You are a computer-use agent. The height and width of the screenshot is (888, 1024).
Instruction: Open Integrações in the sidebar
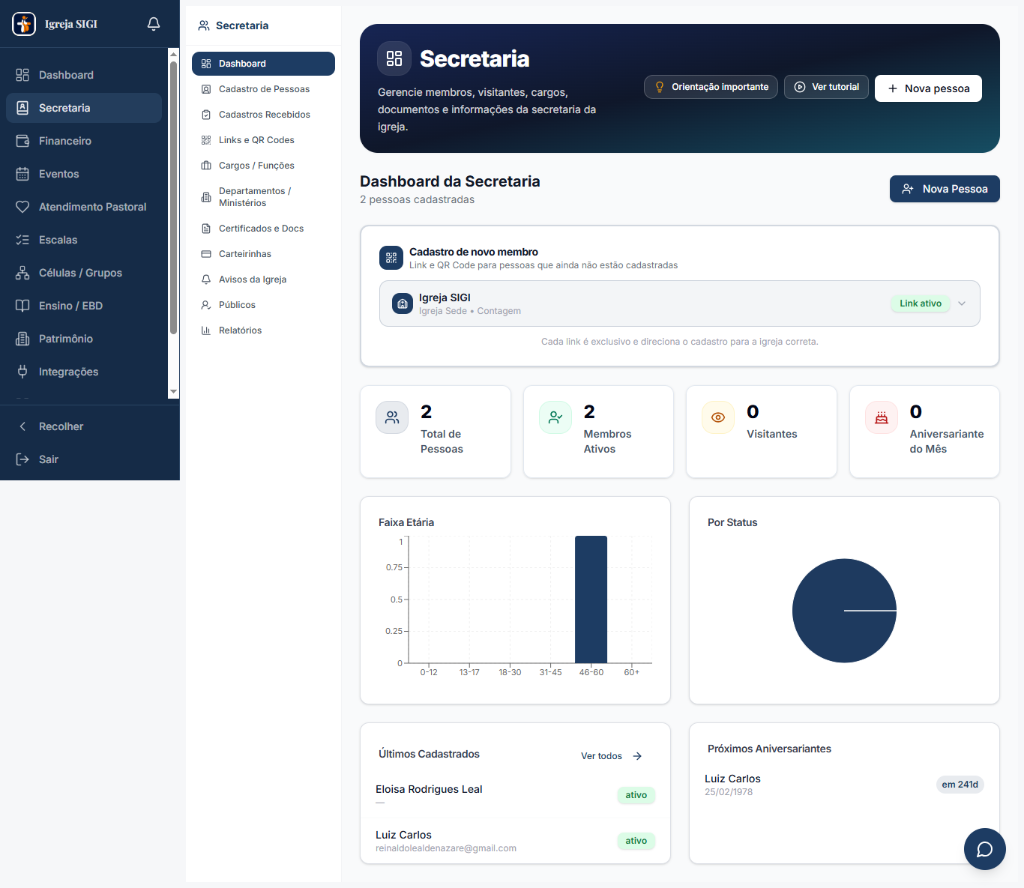pos(84,372)
